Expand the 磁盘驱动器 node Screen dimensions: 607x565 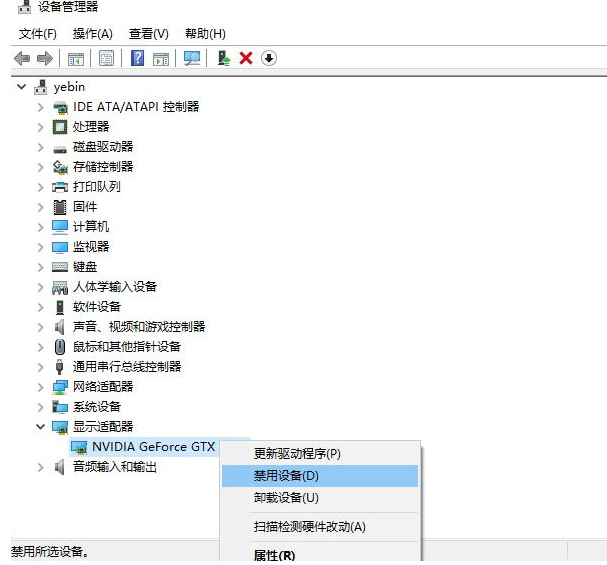[x=40, y=147]
